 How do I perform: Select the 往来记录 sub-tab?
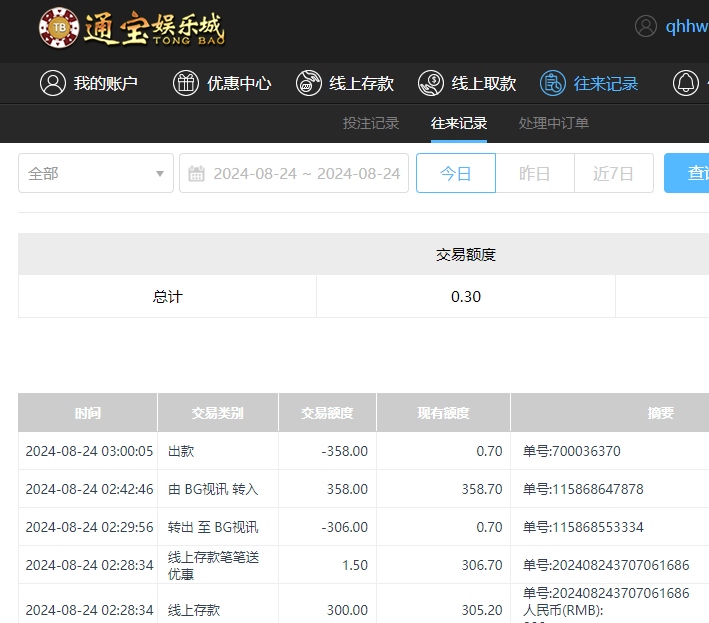[459, 123]
